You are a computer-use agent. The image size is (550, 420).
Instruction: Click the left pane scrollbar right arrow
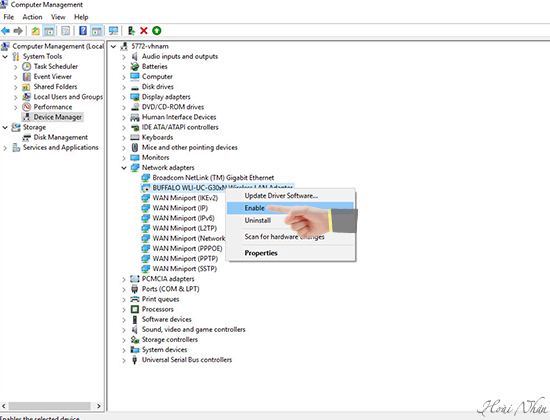pyautogui.click(x=99, y=406)
